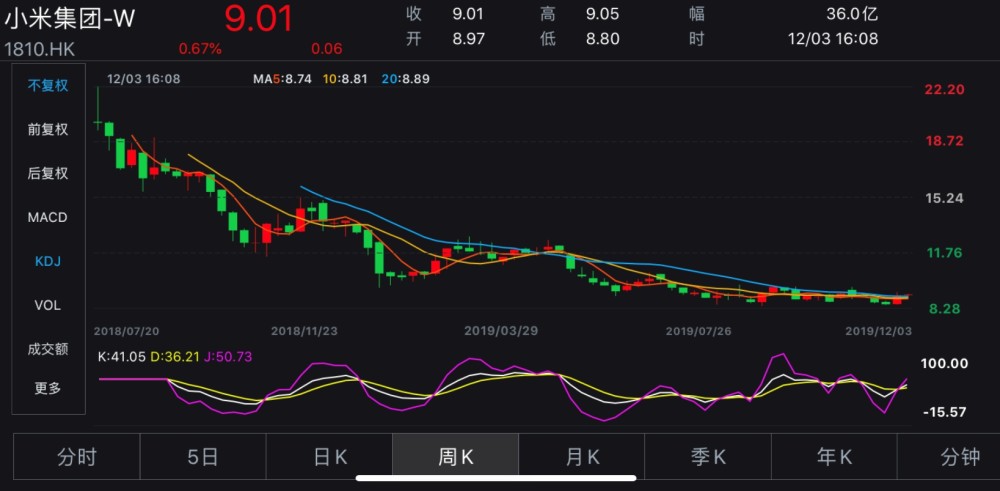Show the MACD indicator
Screen dimensions: 1000x491
point(48,217)
